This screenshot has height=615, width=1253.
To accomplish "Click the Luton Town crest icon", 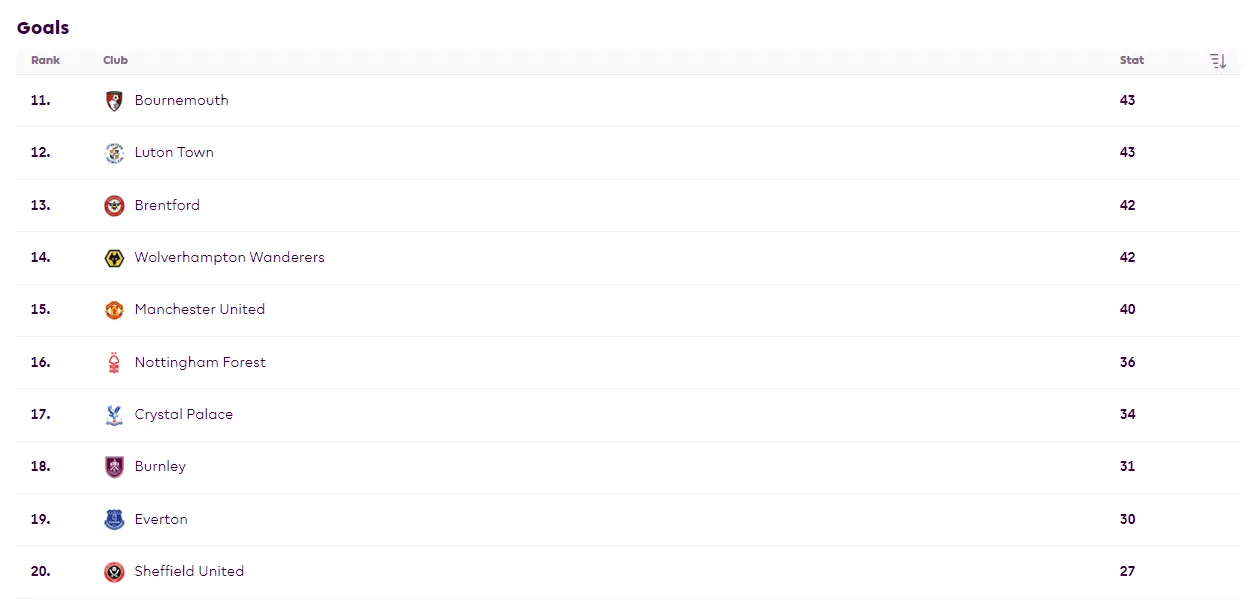I will [x=114, y=153].
